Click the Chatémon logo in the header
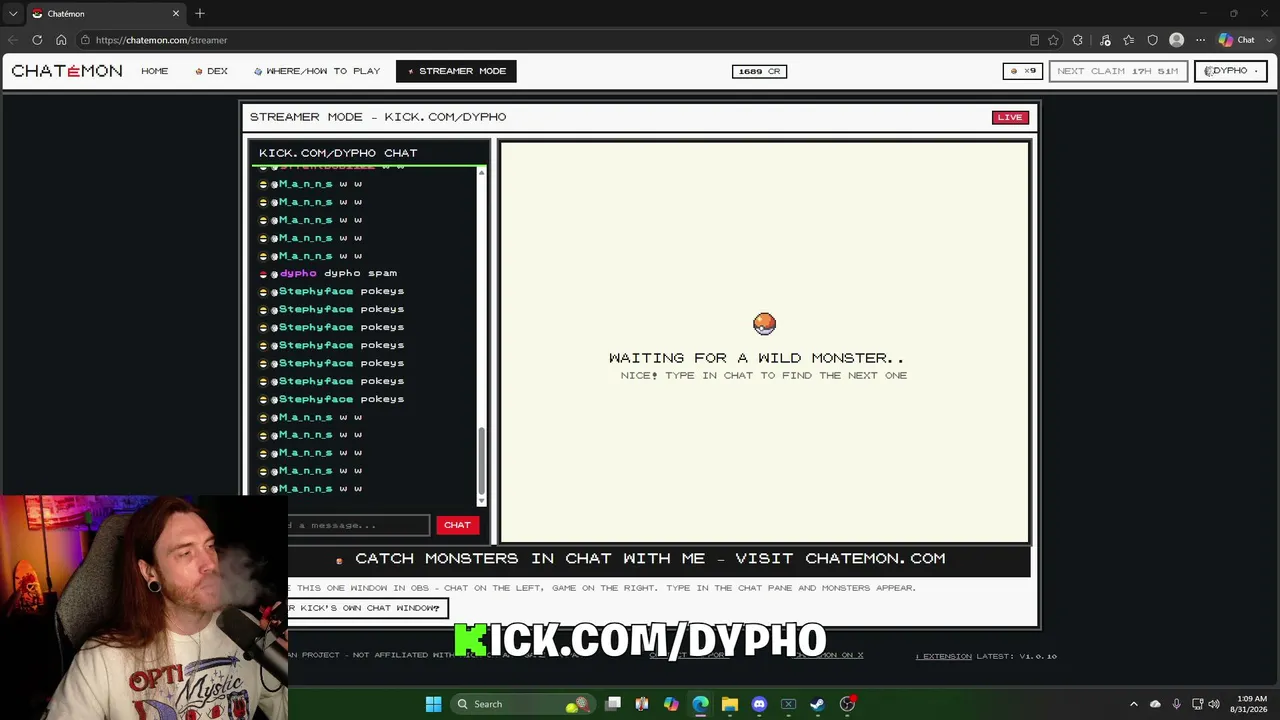The height and width of the screenshot is (720, 1280). (67, 71)
